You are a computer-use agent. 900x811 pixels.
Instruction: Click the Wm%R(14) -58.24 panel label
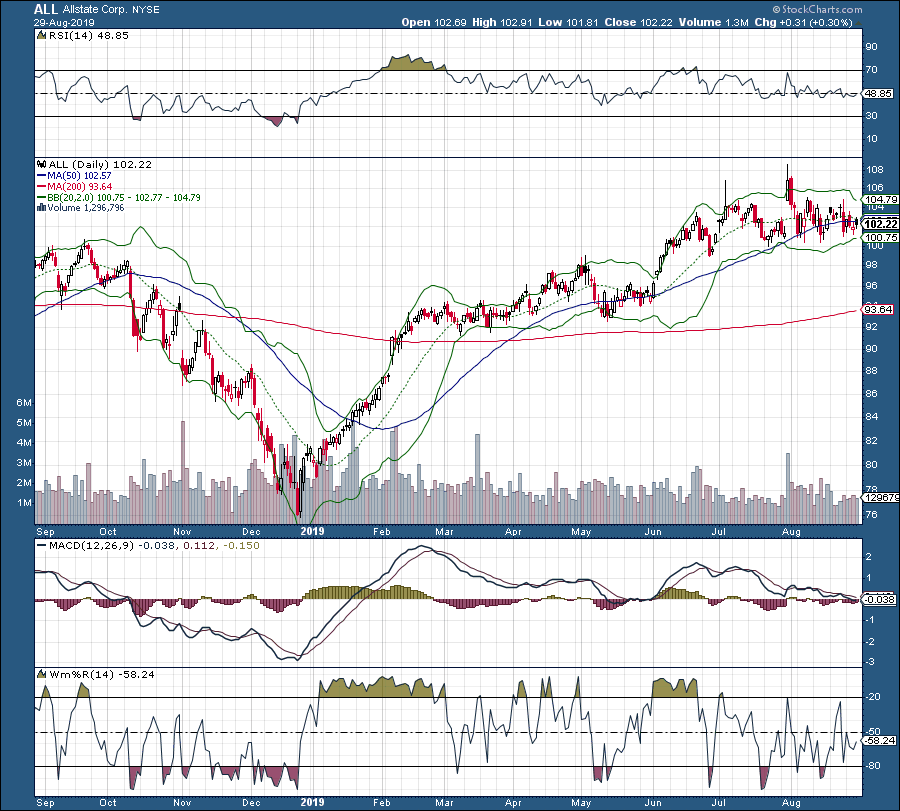[102, 674]
